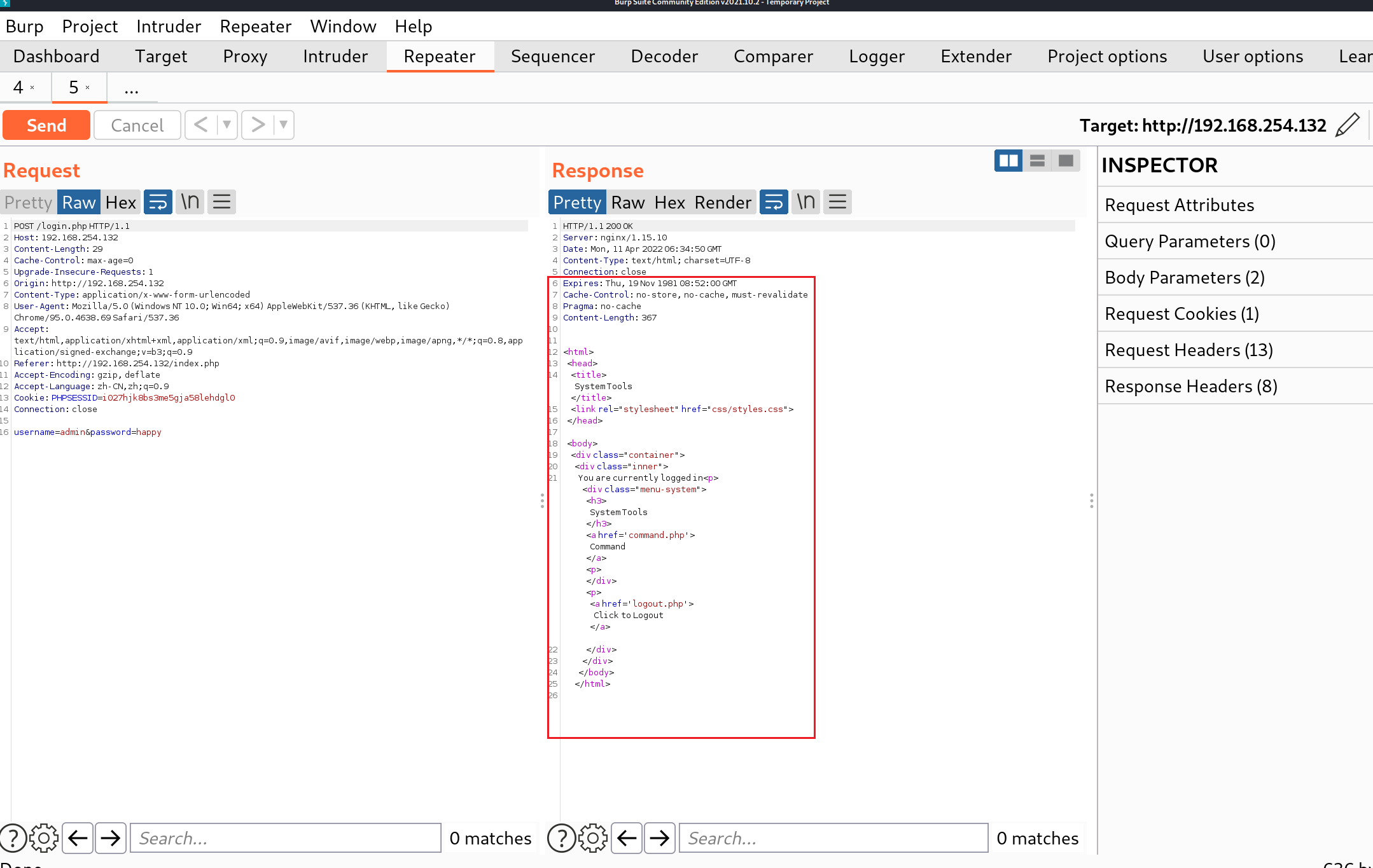Image resolution: width=1373 pixels, height=868 pixels.
Task: Open Request pane hamburger menu
Action: (x=221, y=202)
